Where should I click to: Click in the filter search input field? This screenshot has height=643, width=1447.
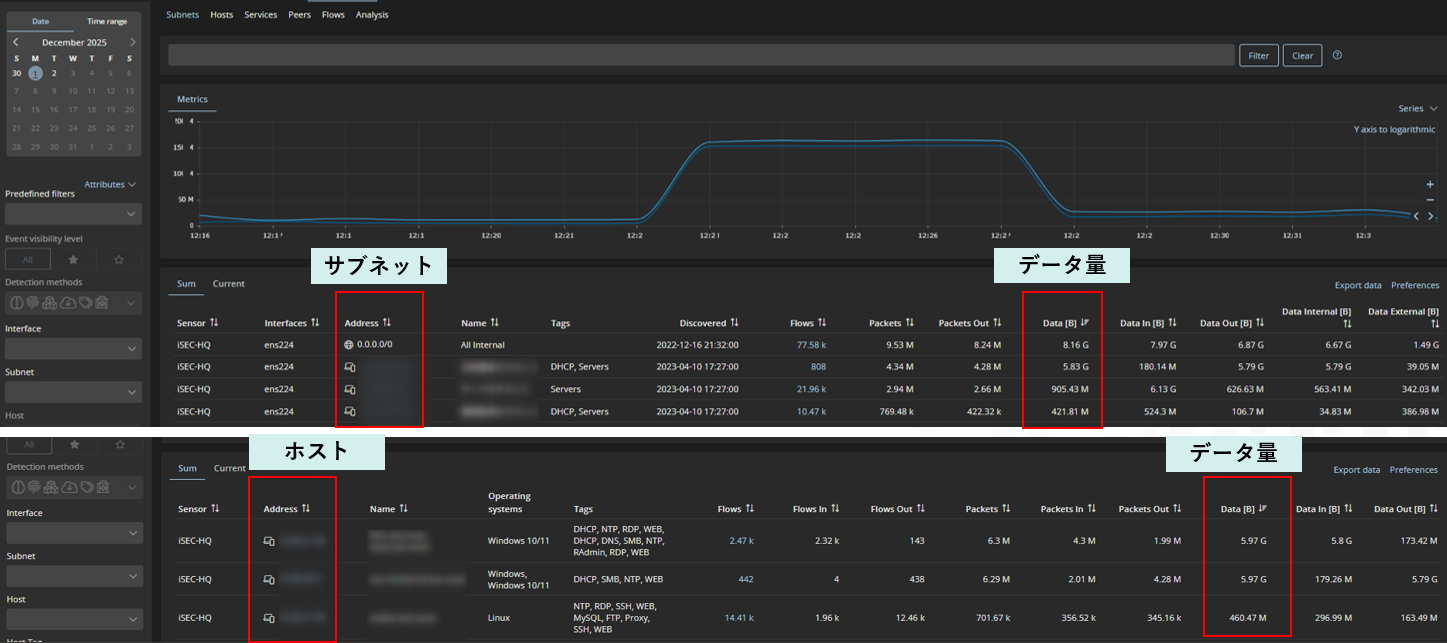click(x=700, y=56)
